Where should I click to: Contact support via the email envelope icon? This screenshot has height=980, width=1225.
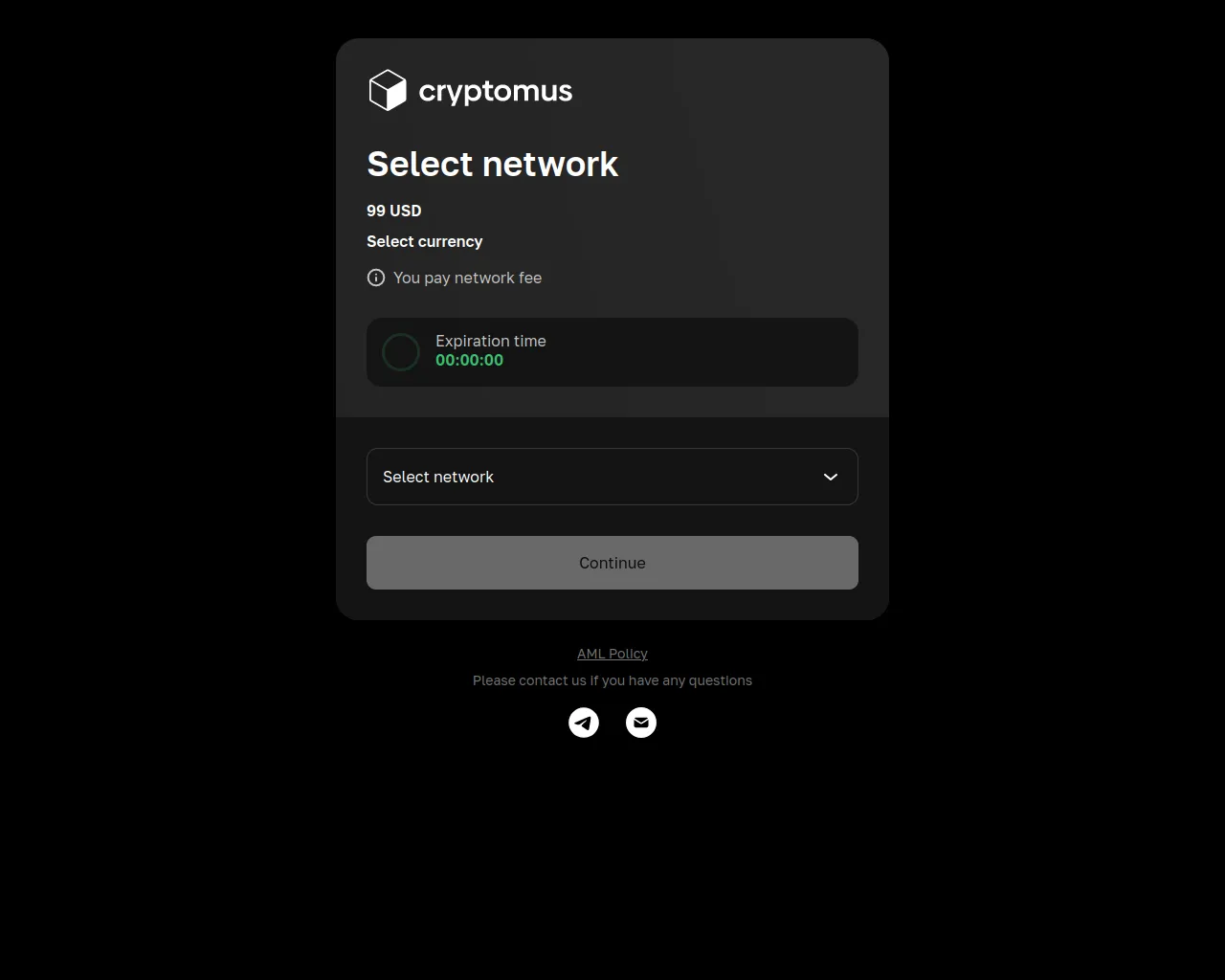(641, 723)
